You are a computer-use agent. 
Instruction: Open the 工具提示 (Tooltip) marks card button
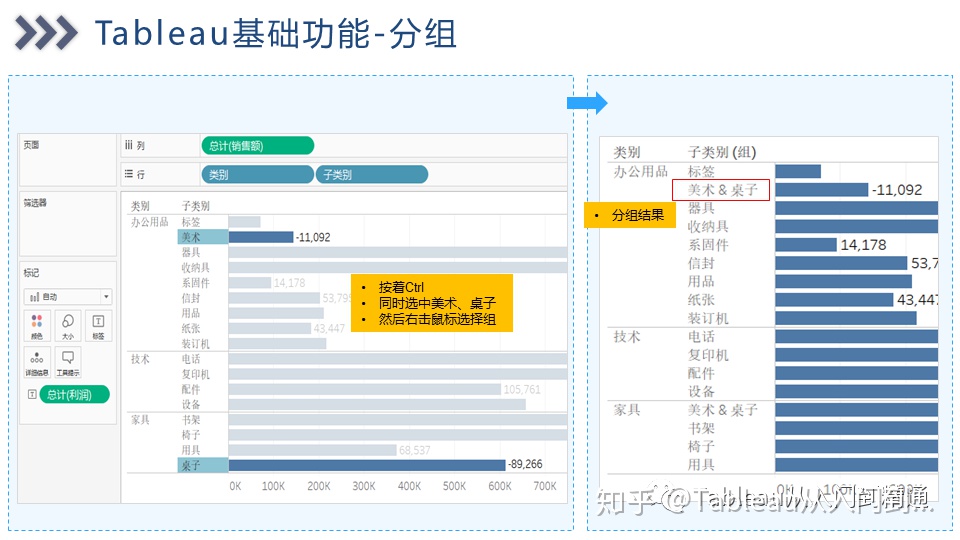tap(67, 362)
